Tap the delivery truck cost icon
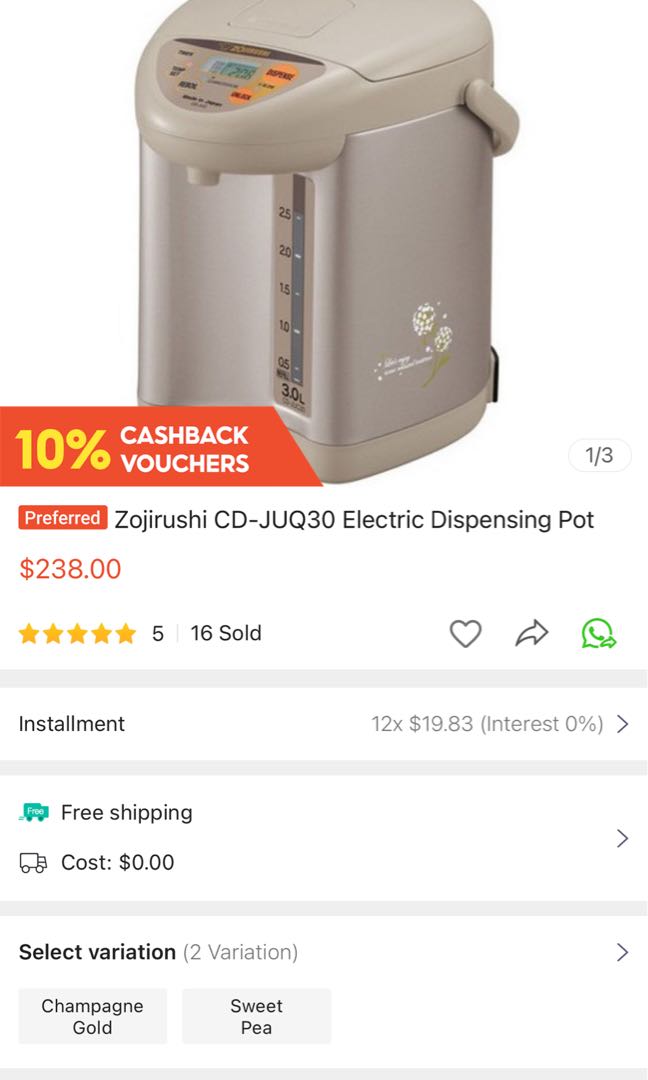 34,862
